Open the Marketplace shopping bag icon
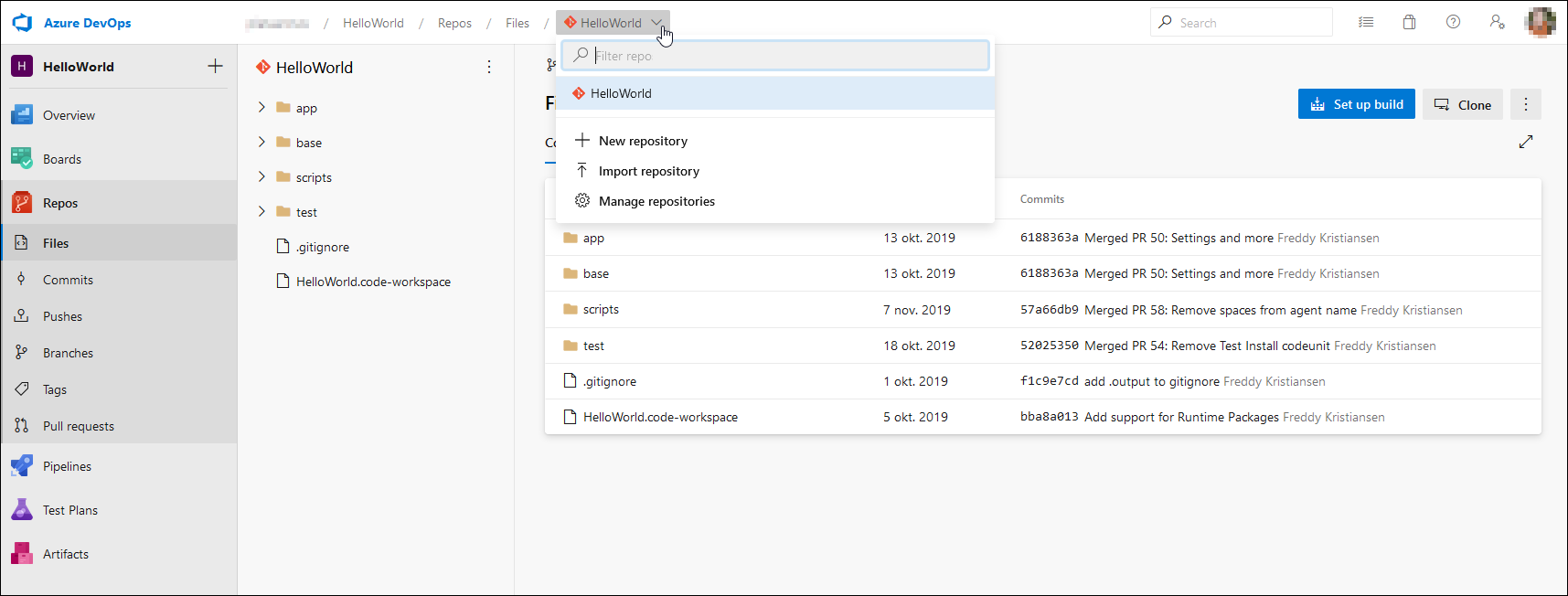 click(x=1409, y=22)
